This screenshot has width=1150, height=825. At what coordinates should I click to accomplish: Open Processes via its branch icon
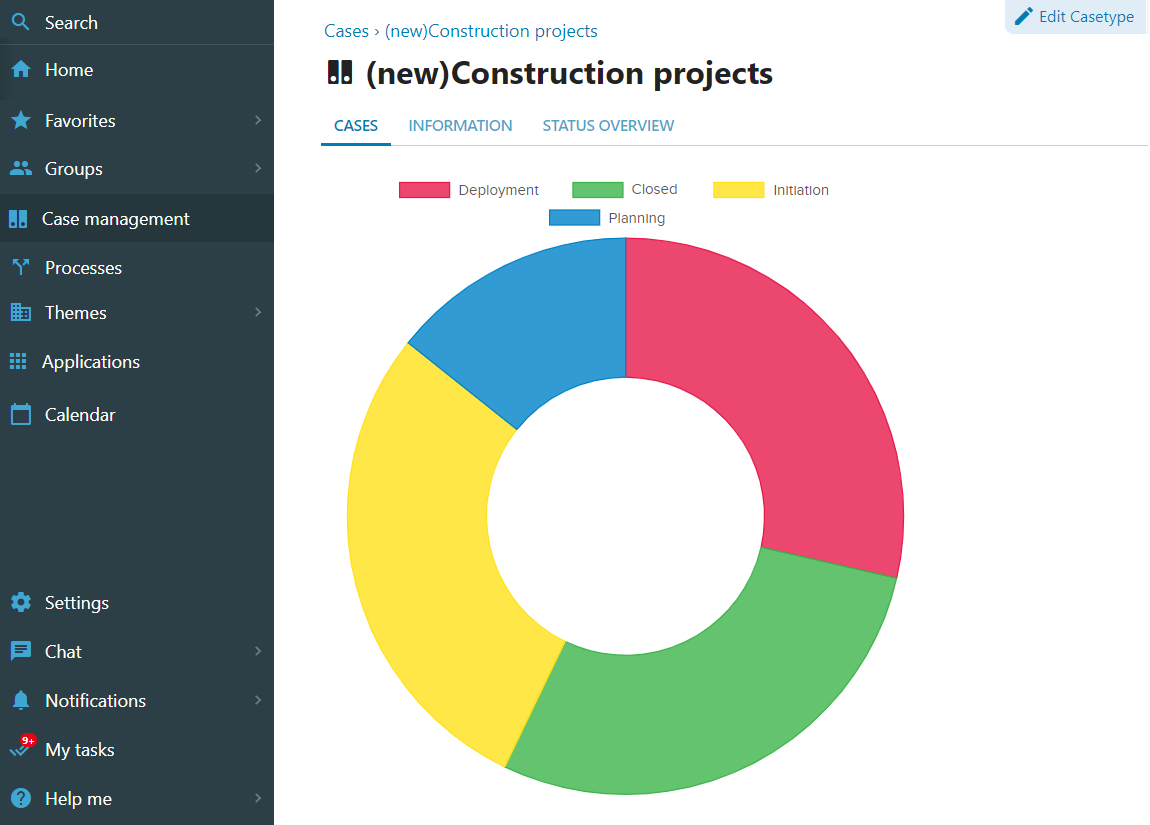(x=20, y=268)
